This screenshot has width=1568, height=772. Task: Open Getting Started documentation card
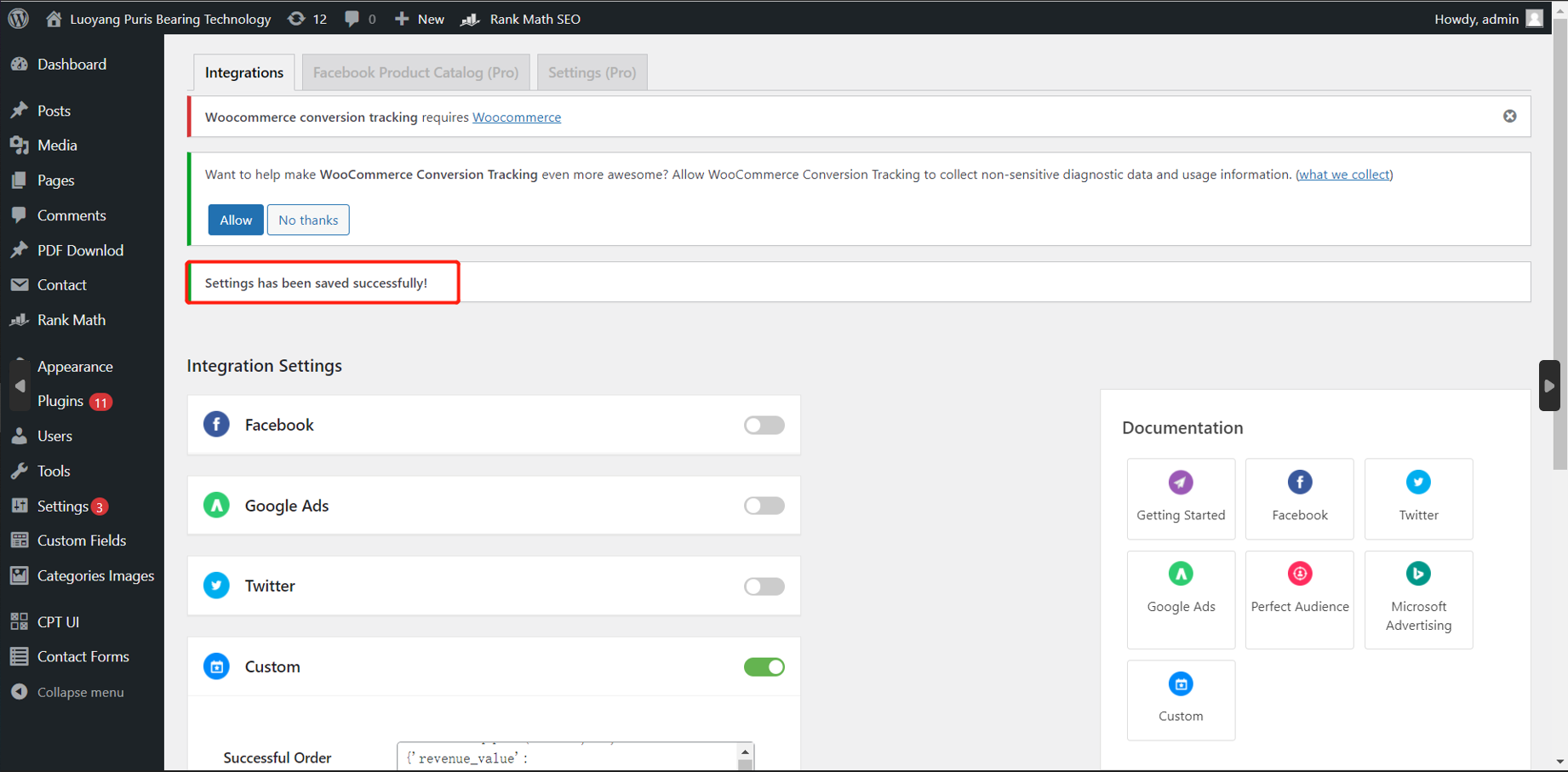[x=1181, y=499]
